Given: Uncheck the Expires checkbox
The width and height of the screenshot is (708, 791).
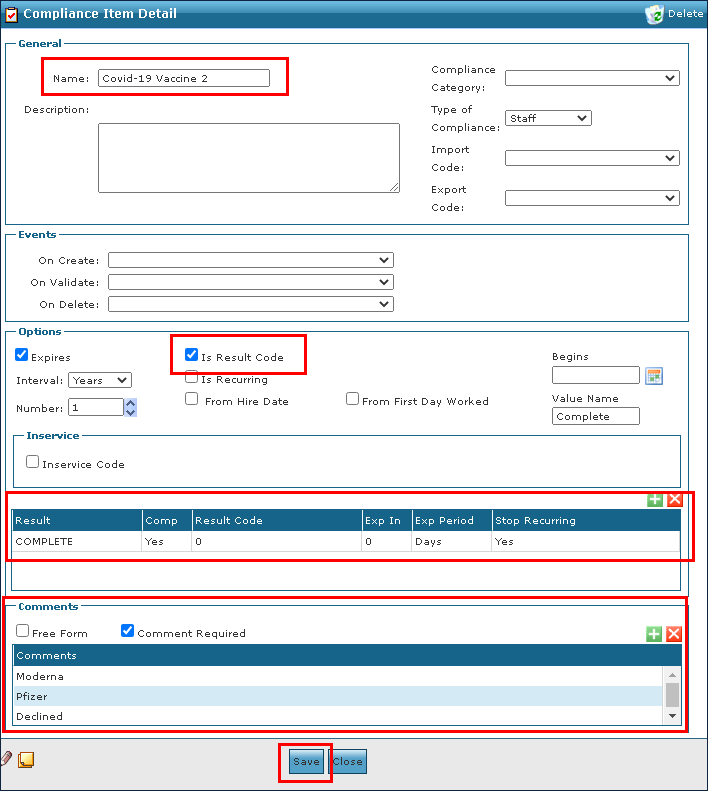Looking at the screenshot, I should point(22,355).
